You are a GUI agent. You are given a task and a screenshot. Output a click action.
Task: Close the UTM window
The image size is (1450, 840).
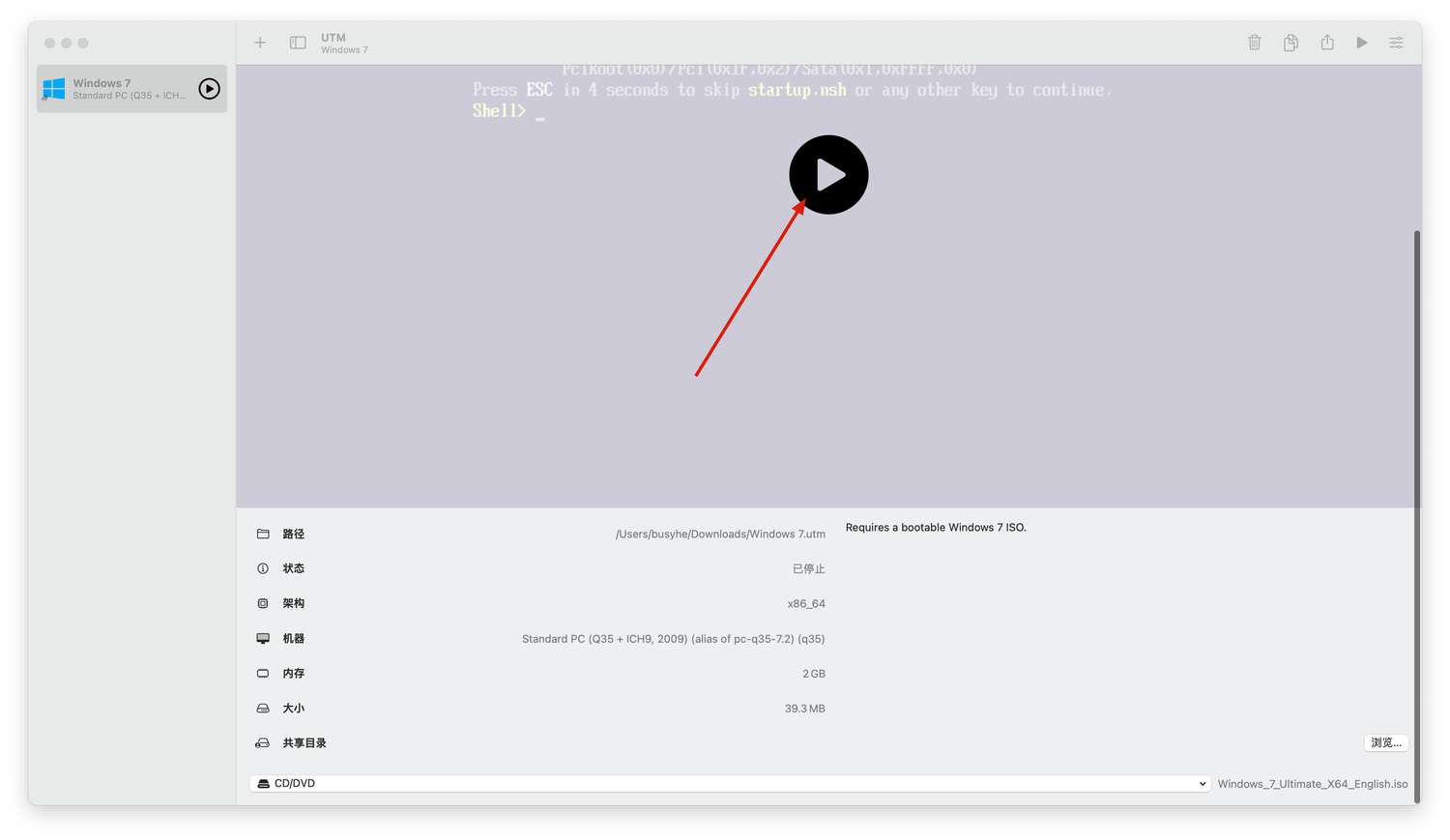tap(50, 43)
